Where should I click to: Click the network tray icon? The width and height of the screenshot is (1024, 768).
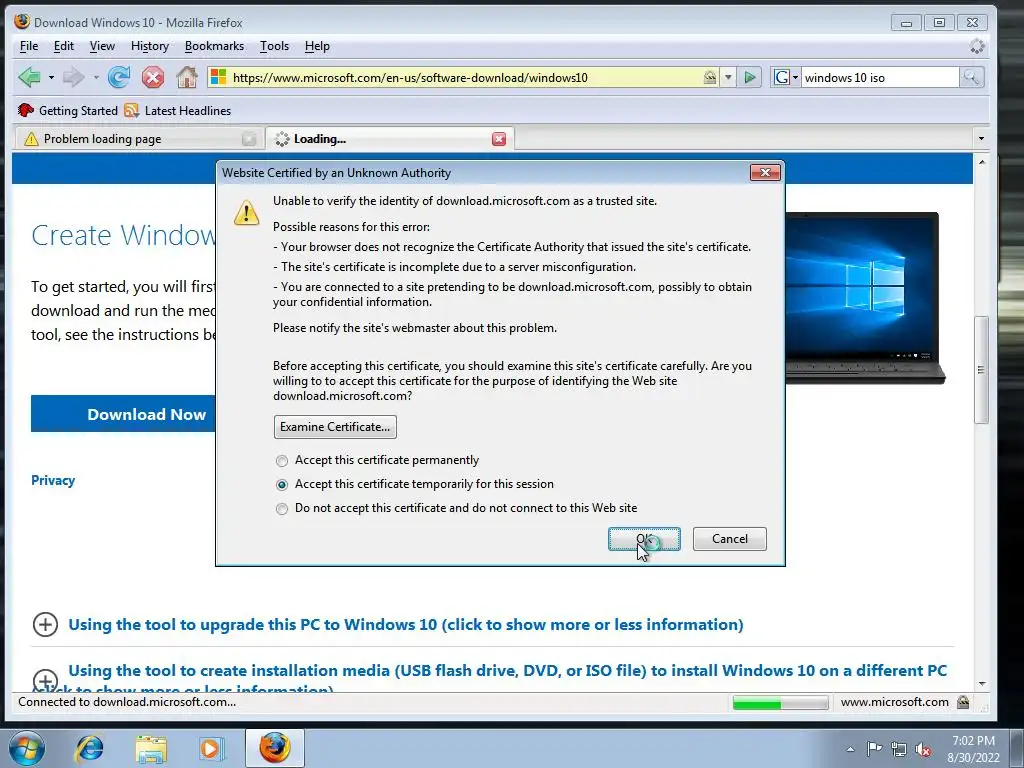pos(899,749)
